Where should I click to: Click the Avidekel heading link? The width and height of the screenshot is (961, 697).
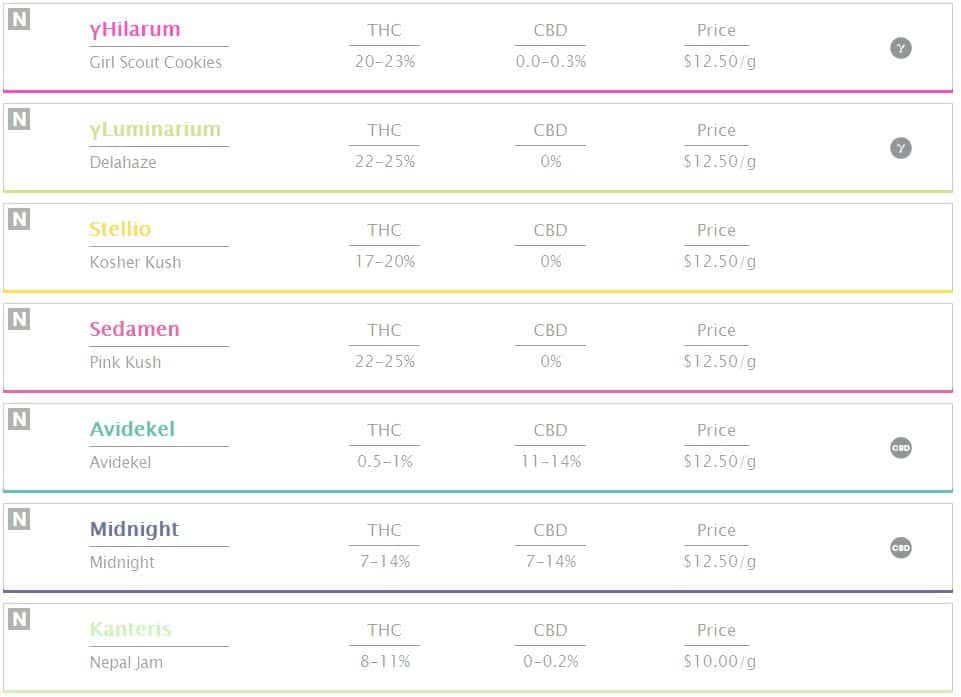(x=132, y=430)
